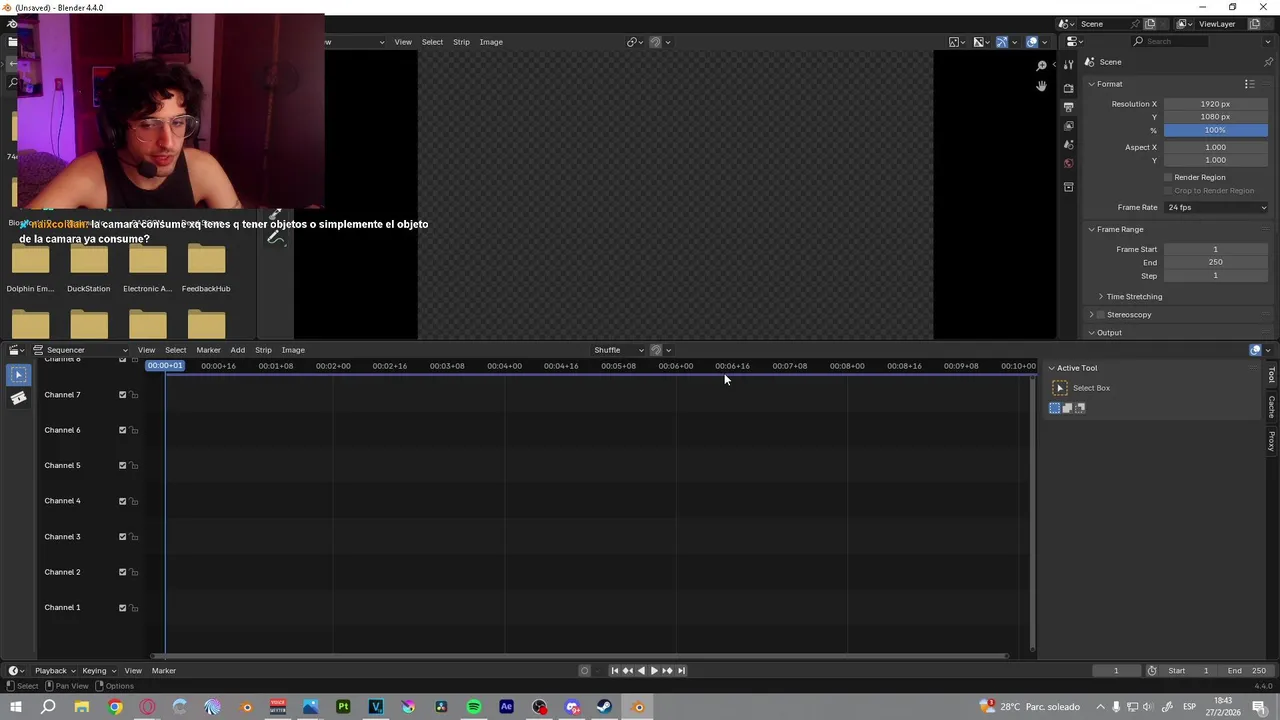Set resolution percentage 100% slider
Image resolution: width=1280 pixels, height=720 pixels.
coord(1216,130)
